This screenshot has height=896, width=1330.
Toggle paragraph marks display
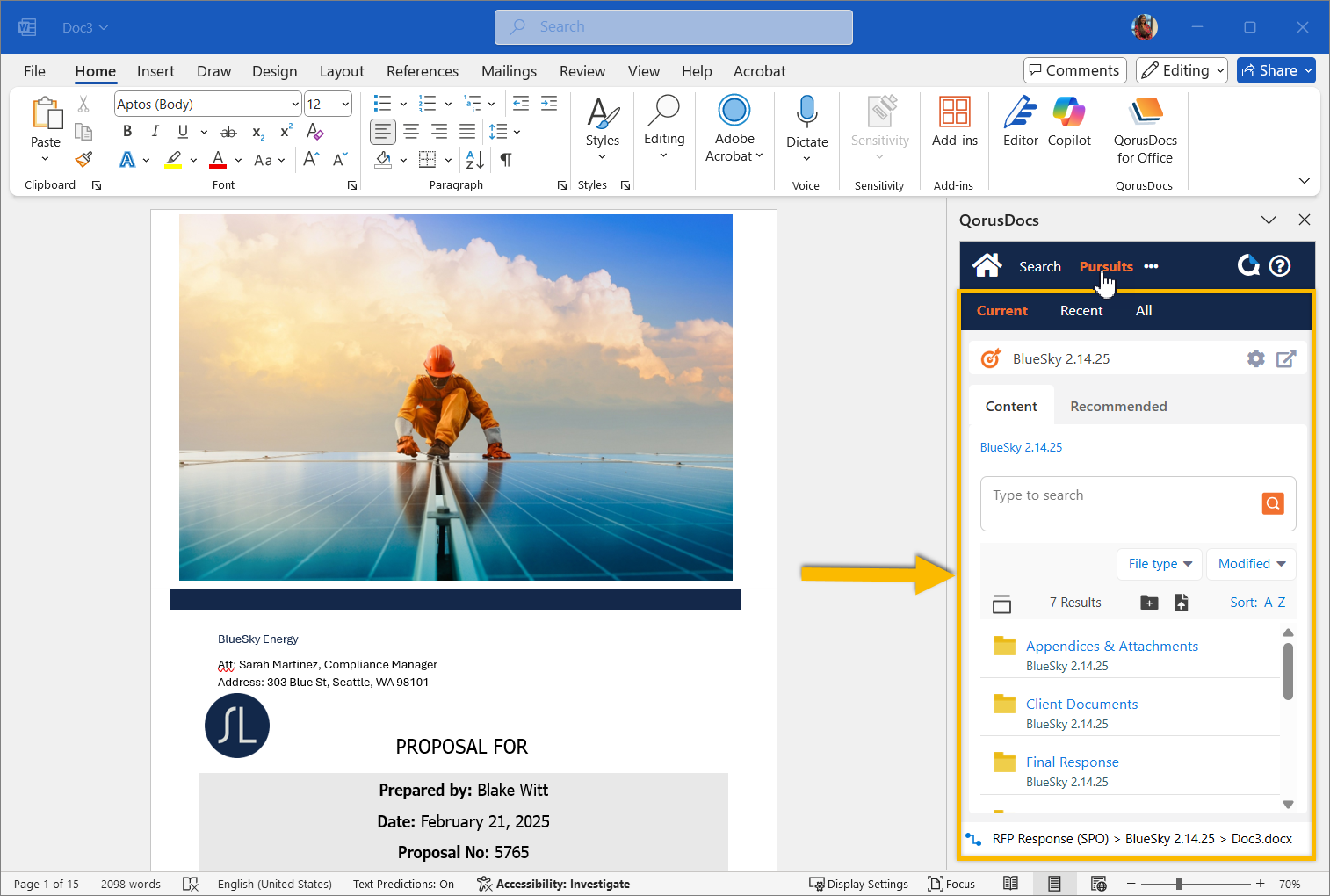[x=506, y=160]
